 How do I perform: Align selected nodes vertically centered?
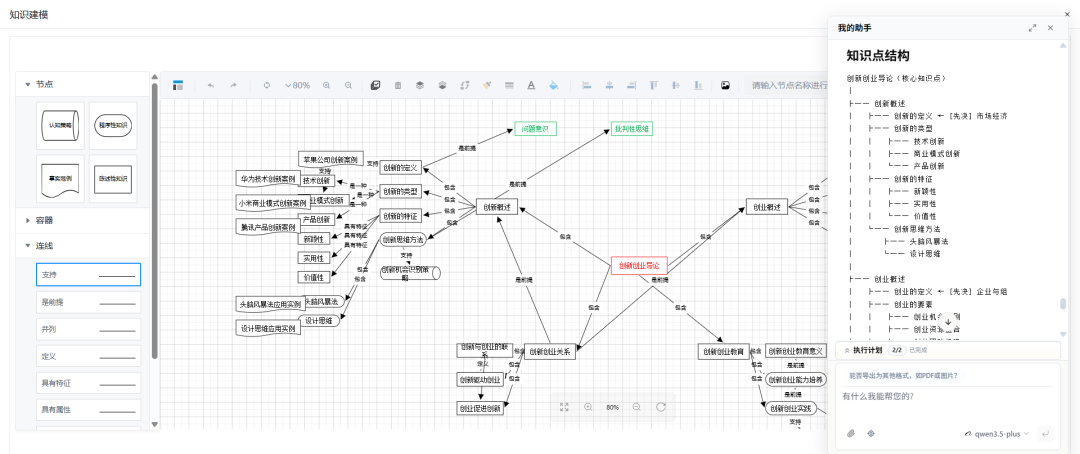(x=676, y=85)
